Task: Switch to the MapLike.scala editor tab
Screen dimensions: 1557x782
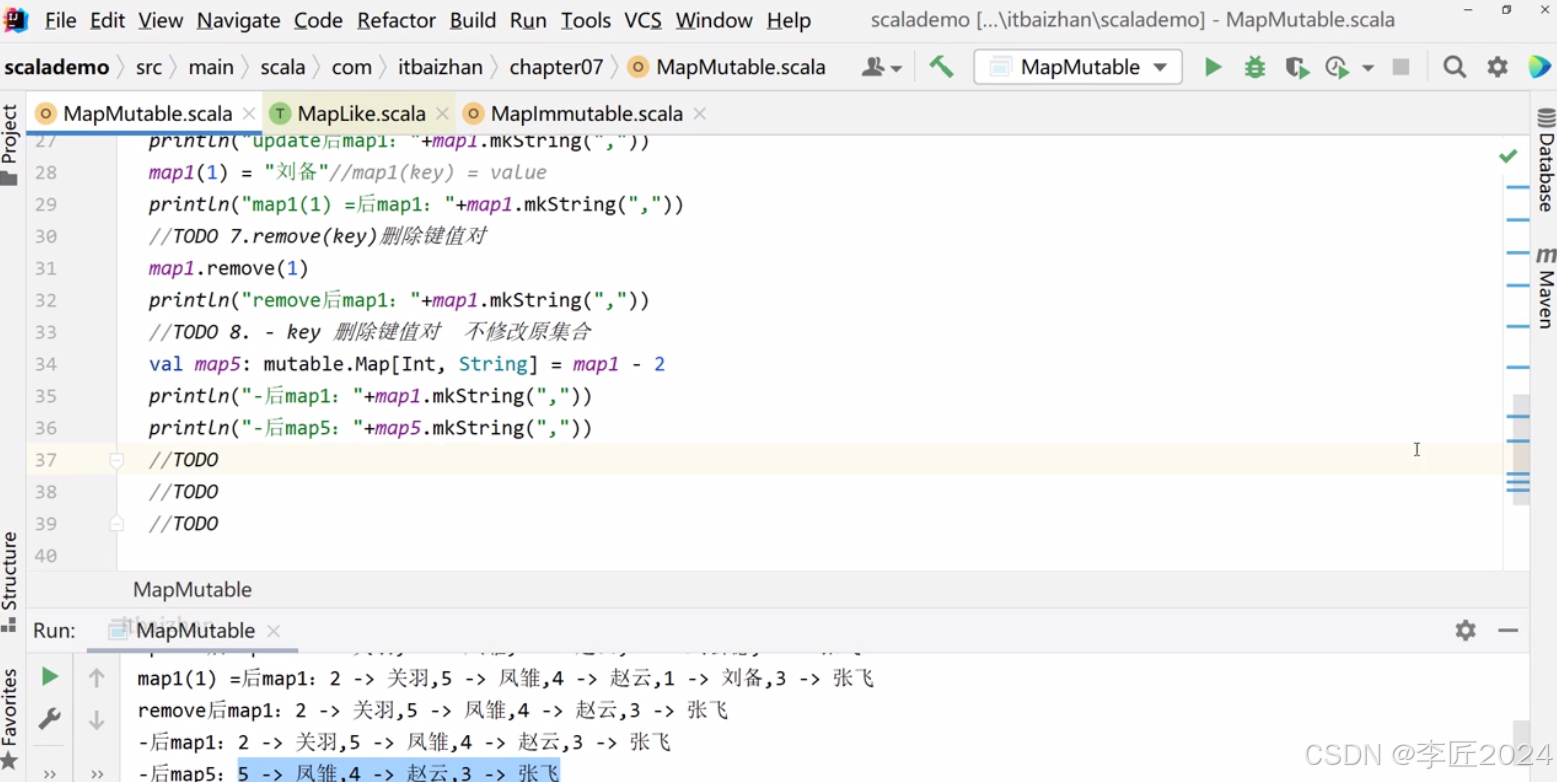Action: click(x=361, y=113)
